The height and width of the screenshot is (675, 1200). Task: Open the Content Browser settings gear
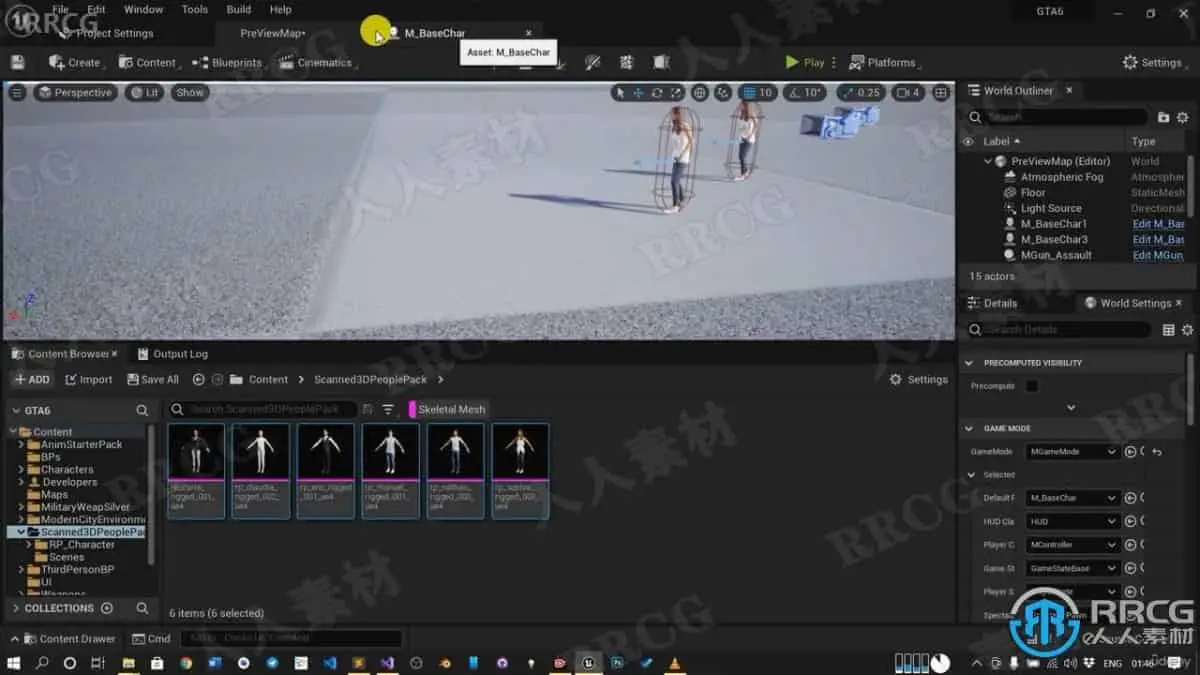pyautogui.click(x=896, y=379)
